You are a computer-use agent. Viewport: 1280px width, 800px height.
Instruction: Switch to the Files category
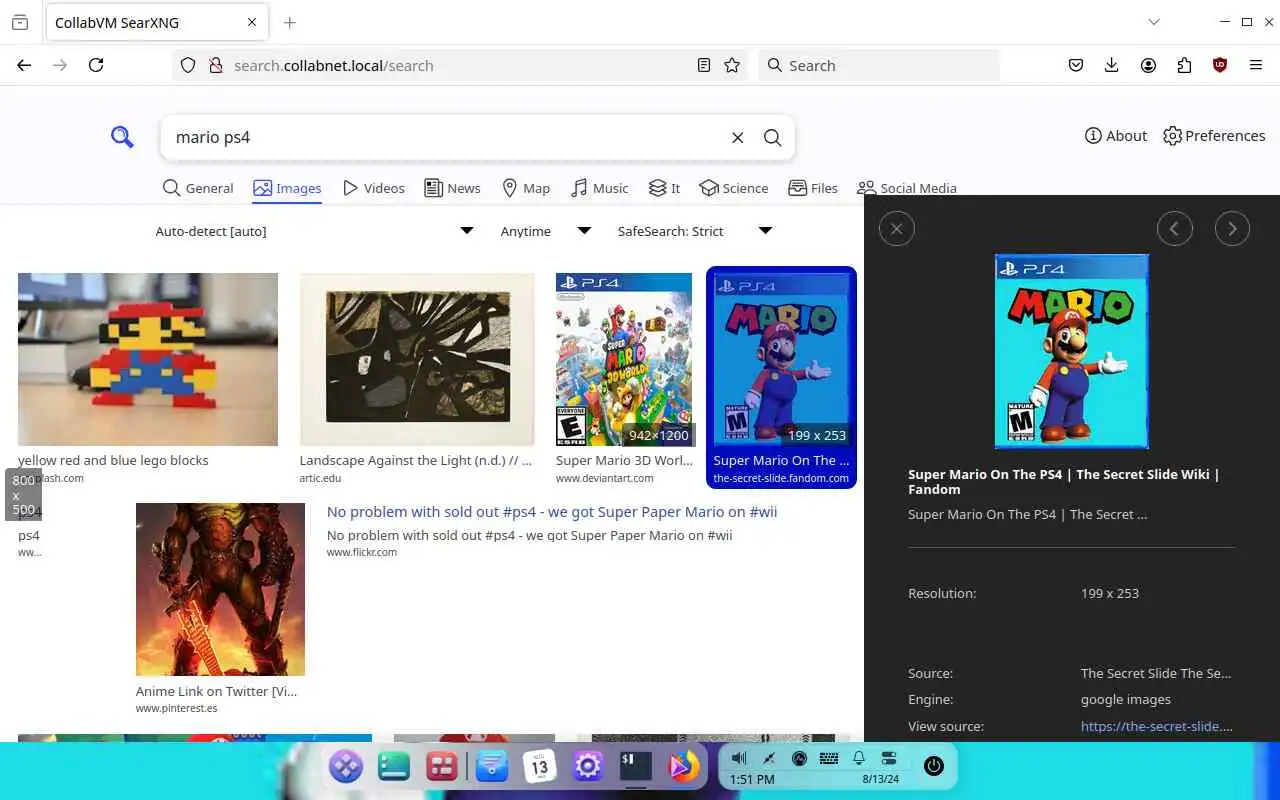(813, 188)
